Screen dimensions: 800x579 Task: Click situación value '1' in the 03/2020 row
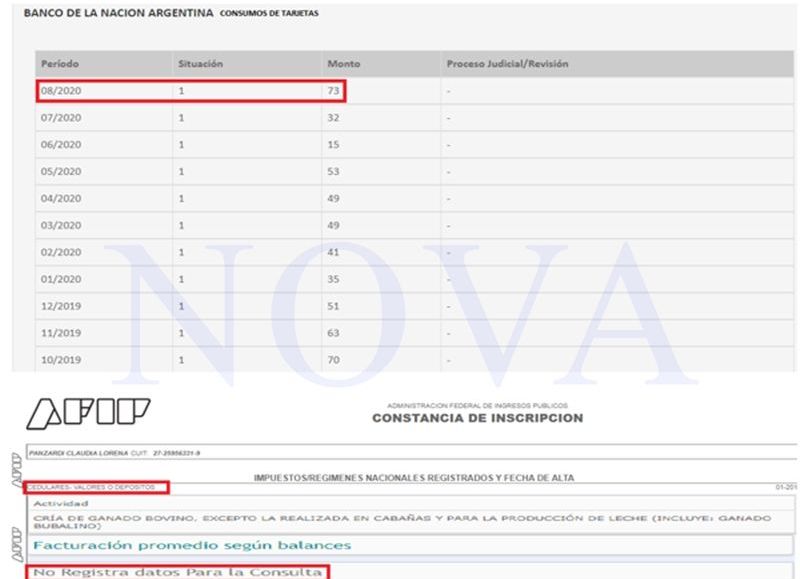(x=181, y=225)
